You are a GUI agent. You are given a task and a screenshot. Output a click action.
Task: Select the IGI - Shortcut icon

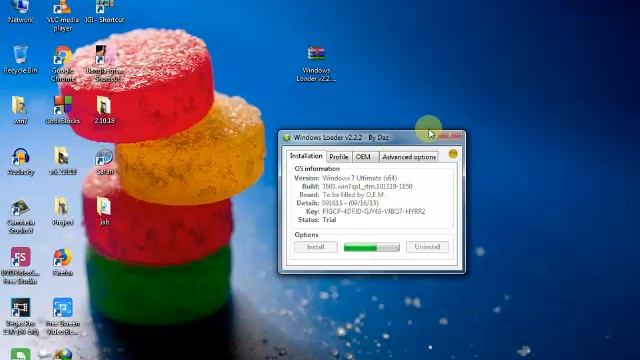pyautogui.click(x=104, y=11)
